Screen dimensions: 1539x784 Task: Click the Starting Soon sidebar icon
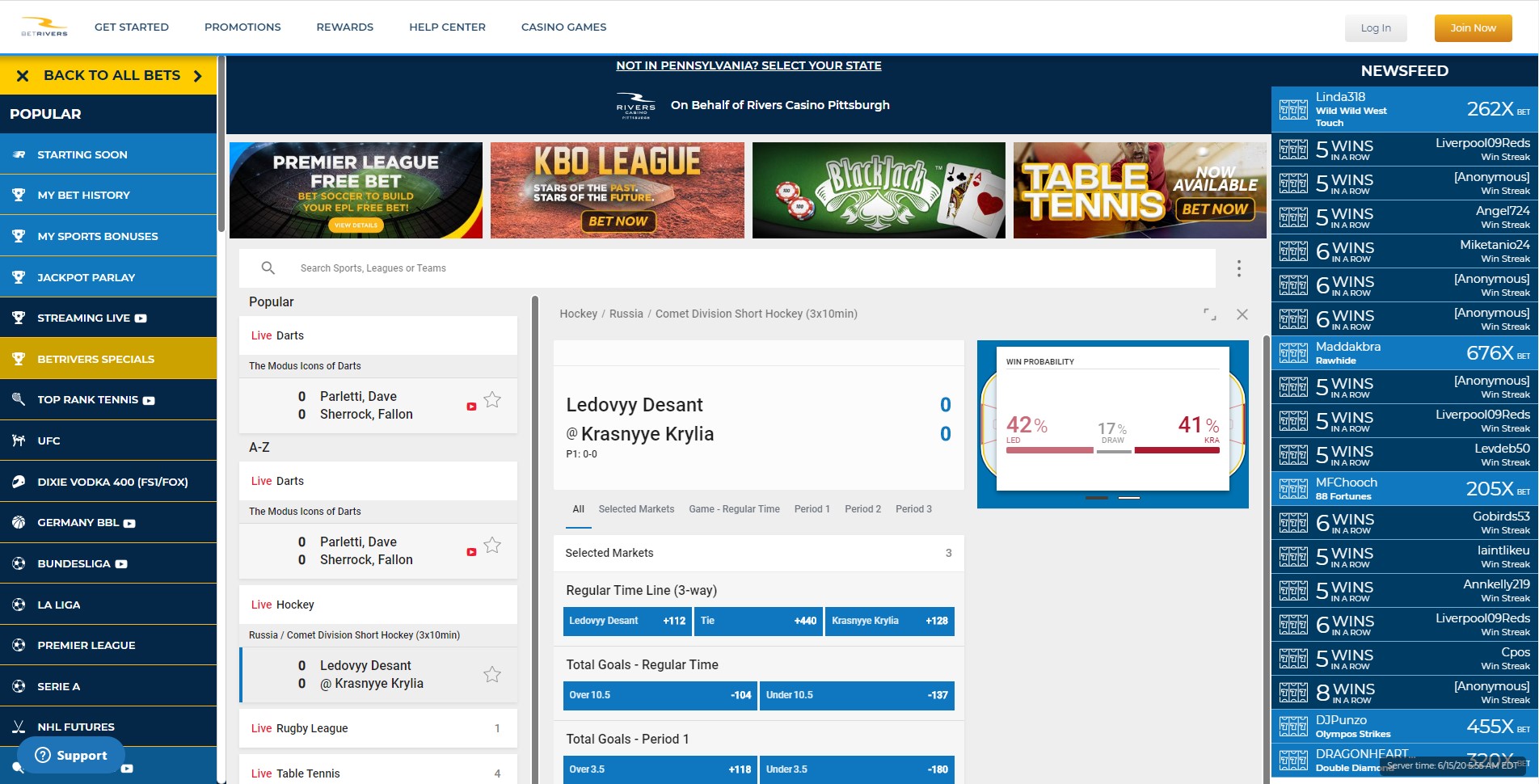(x=19, y=154)
